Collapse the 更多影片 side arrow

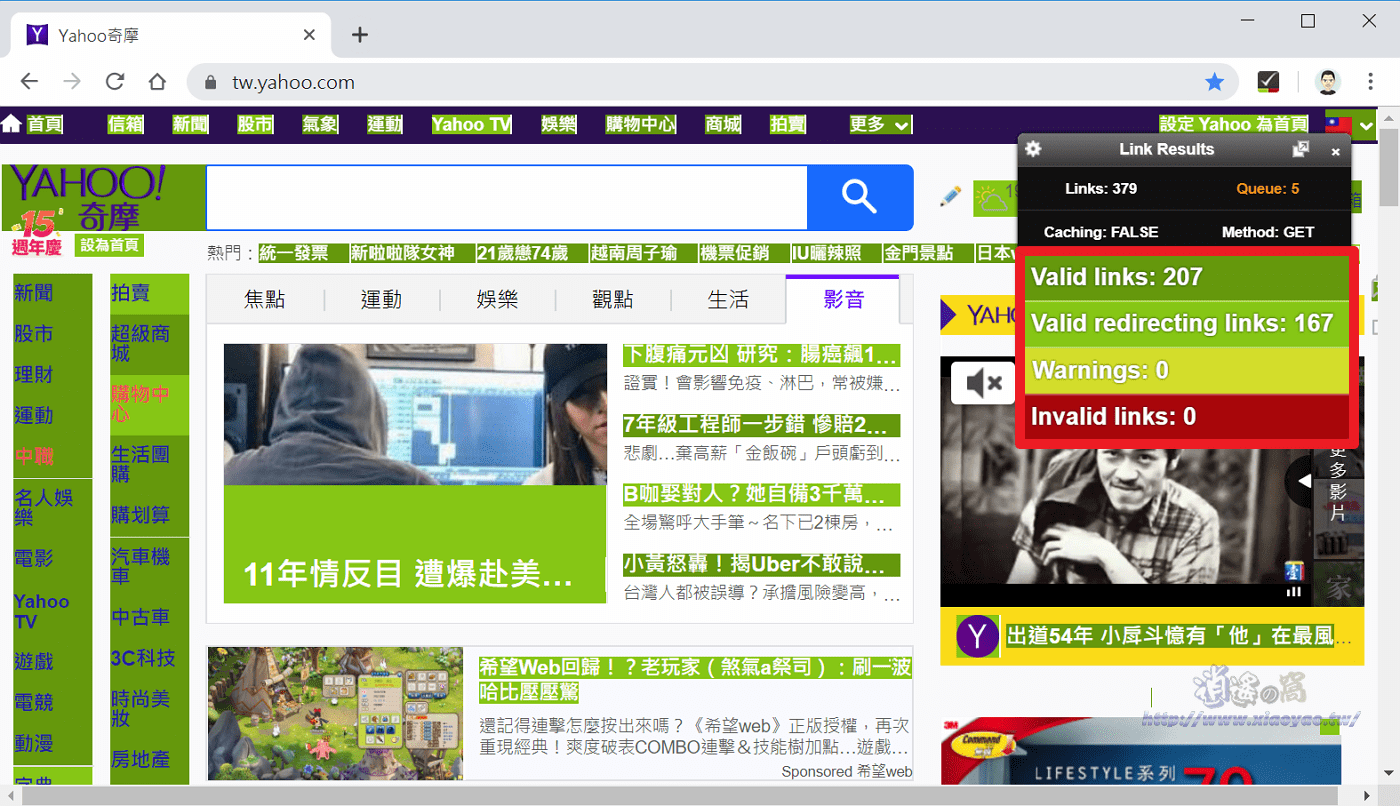pos(1304,481)
